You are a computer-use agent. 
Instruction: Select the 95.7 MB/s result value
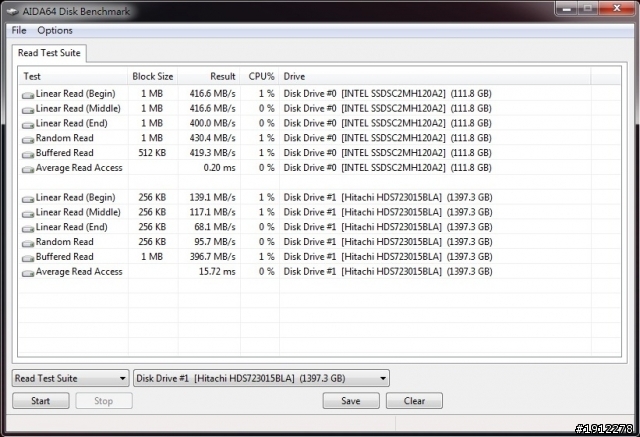pyautogui.click(x=215, y=242)
